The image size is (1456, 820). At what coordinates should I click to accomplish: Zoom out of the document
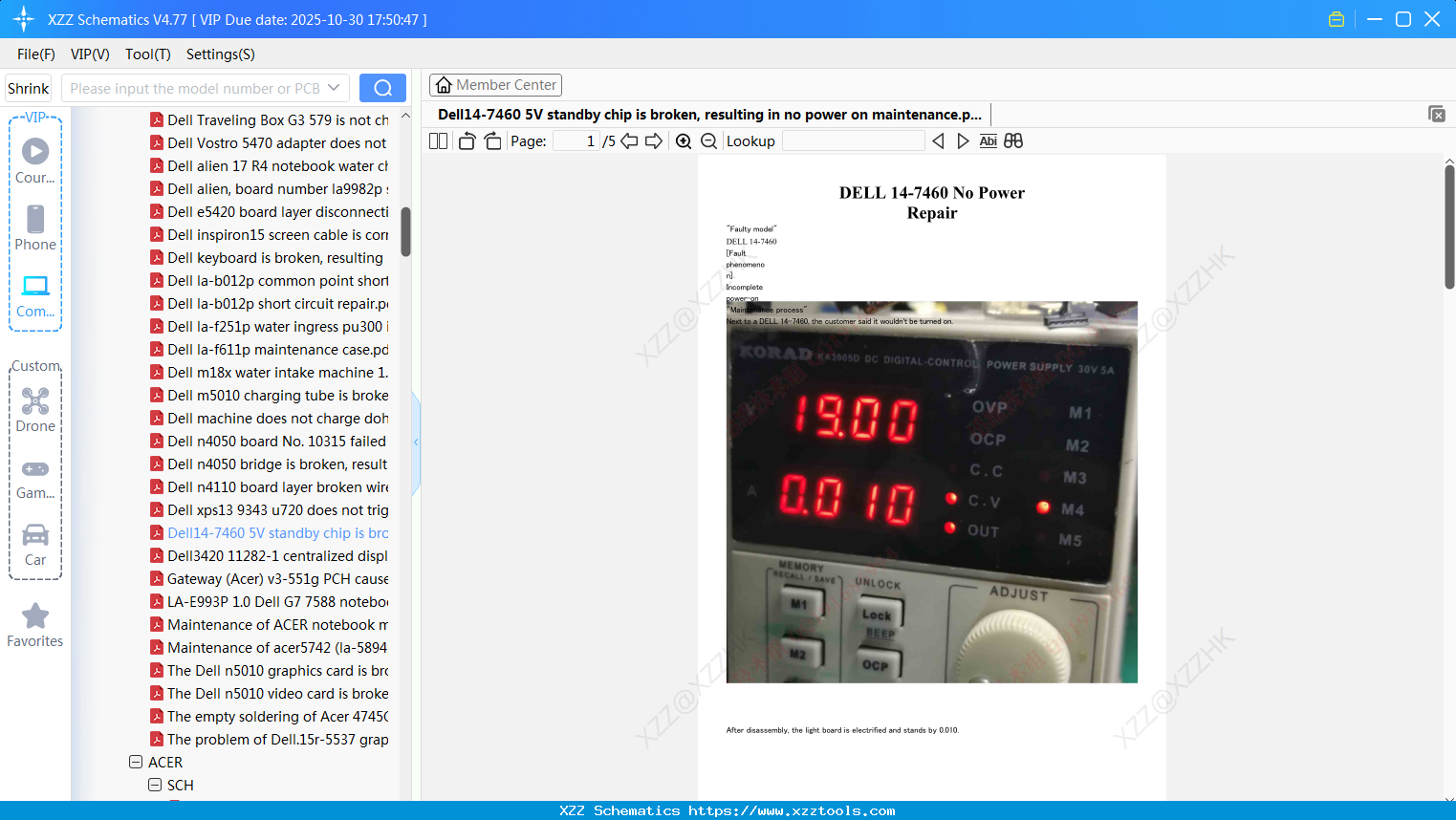(708, 140)
